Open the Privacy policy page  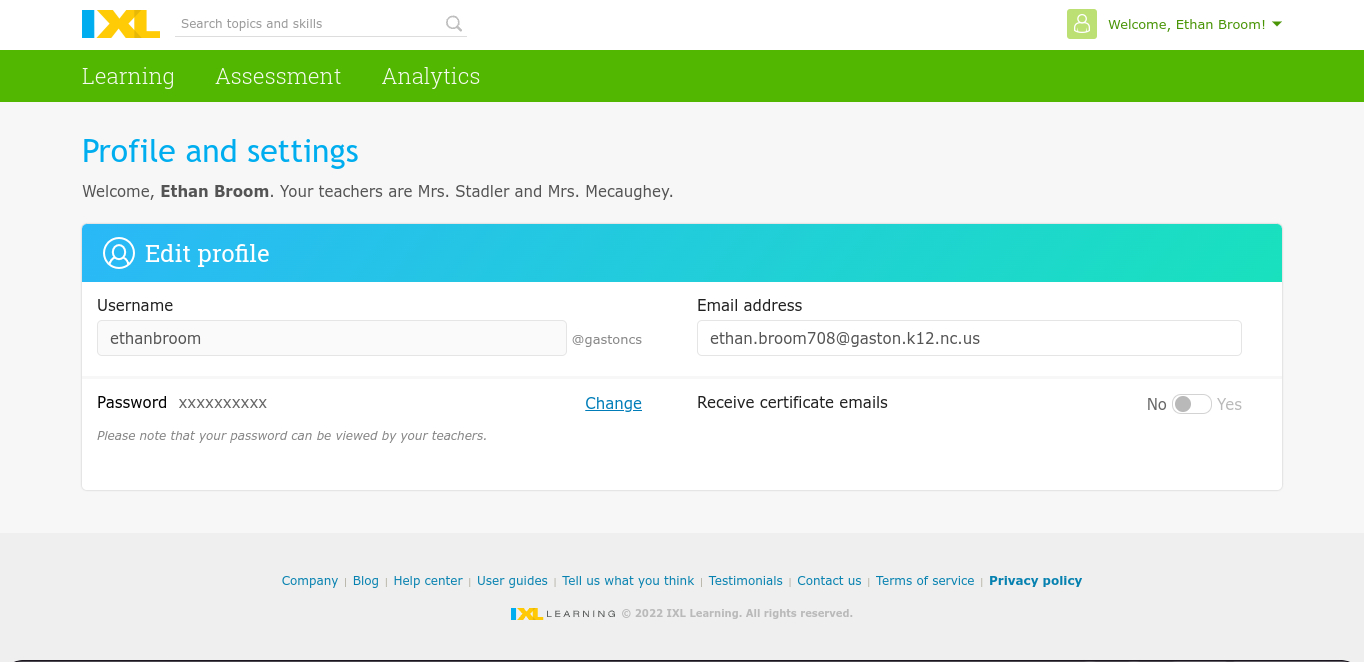[x=1035, y=580]
